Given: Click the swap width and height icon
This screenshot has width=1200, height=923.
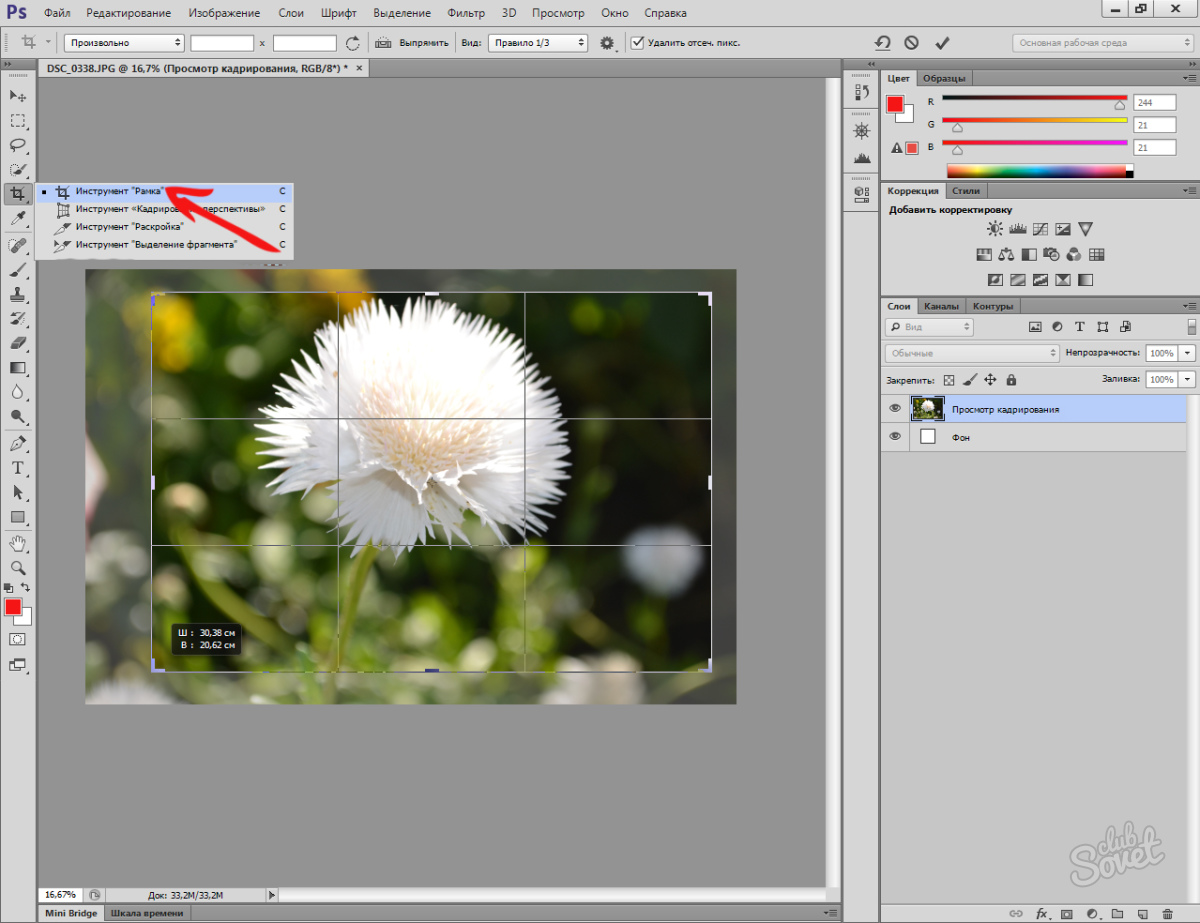Looking at the screenshot, I should 352,43.
